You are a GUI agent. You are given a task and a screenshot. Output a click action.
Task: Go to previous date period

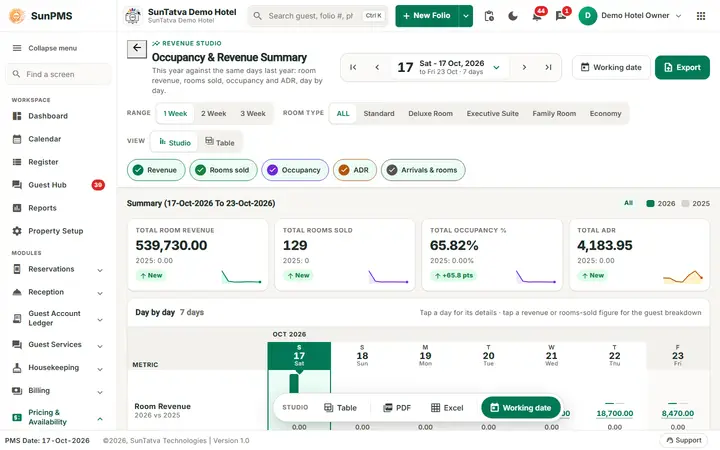[x=377, y=68]
